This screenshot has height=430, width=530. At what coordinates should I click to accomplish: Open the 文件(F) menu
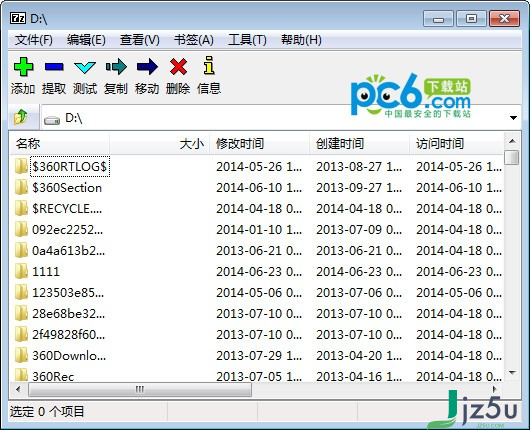[x=34, y=40]
